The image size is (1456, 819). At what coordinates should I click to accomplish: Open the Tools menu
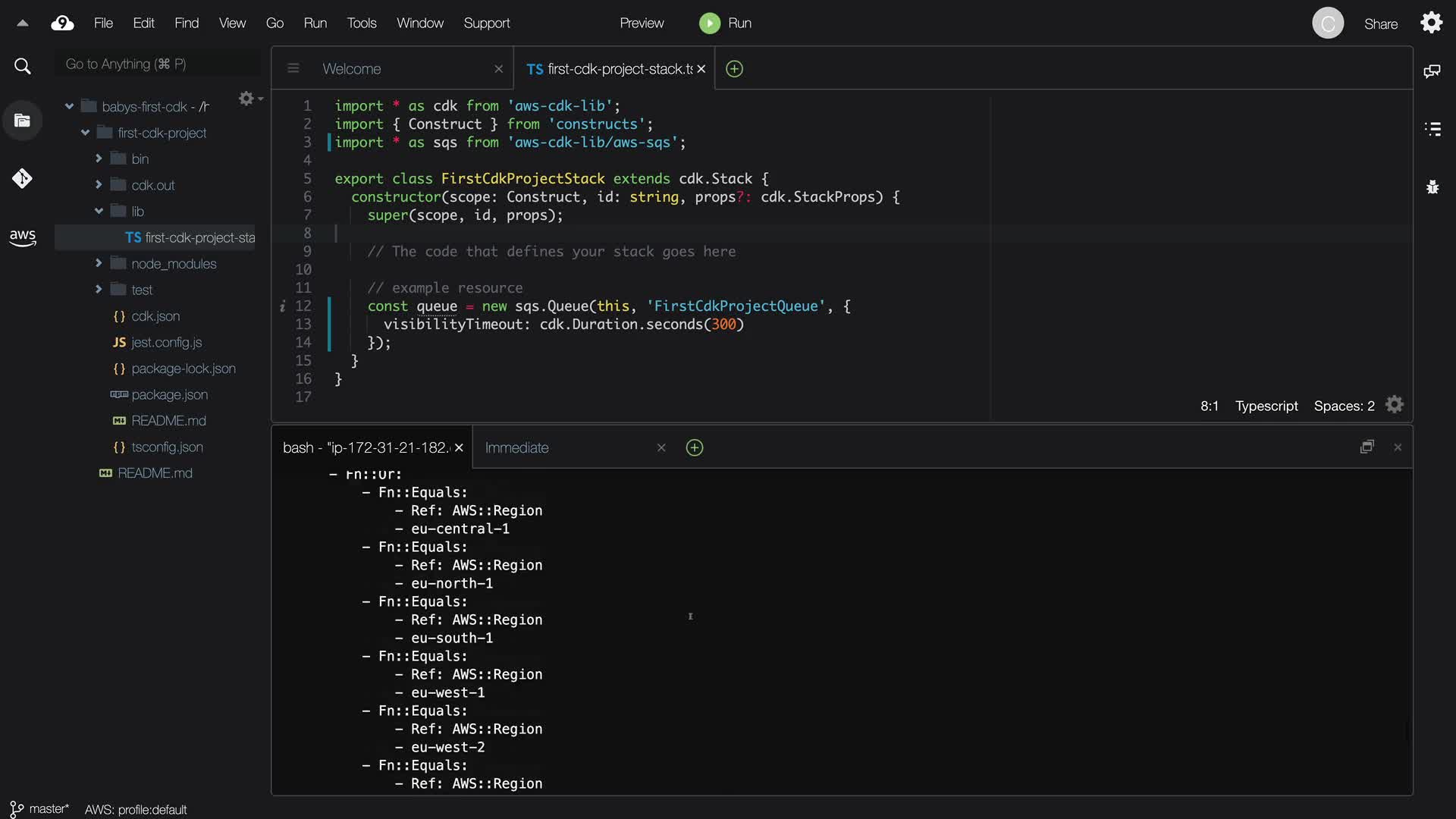point(361,24)
